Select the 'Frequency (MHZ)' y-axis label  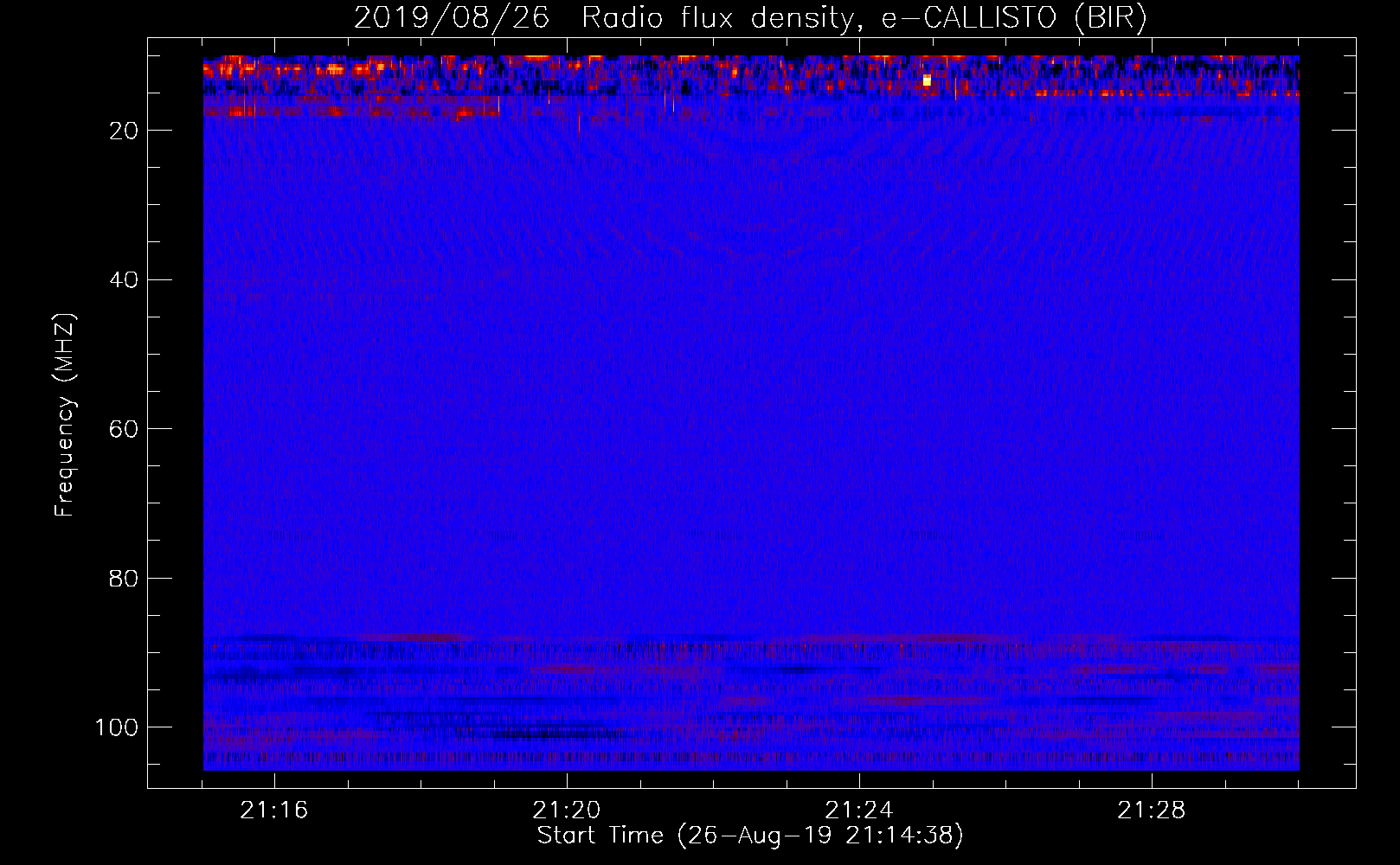(65, 415)
